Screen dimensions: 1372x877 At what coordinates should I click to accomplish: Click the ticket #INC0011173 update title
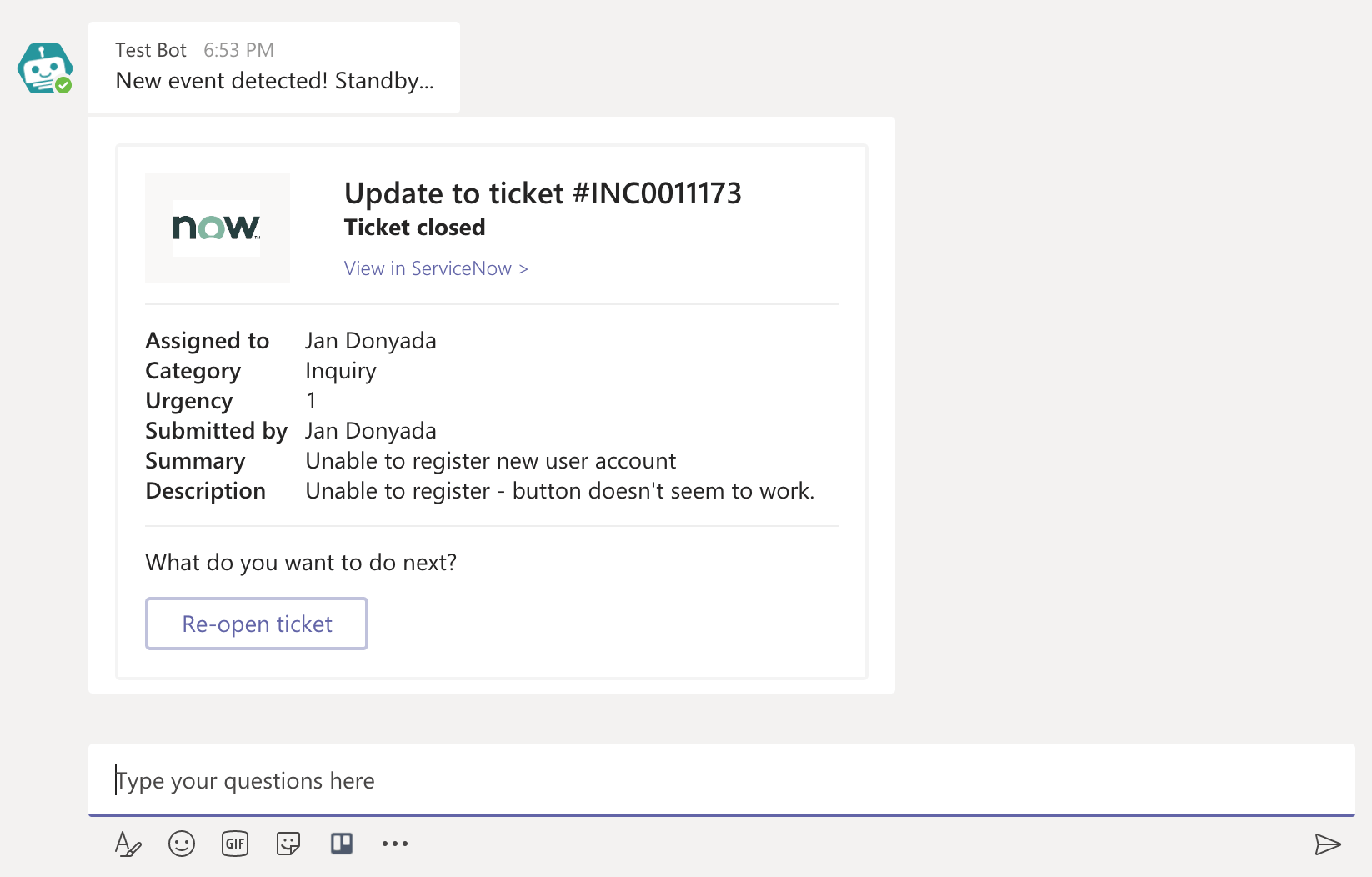(x=543, y=193)
